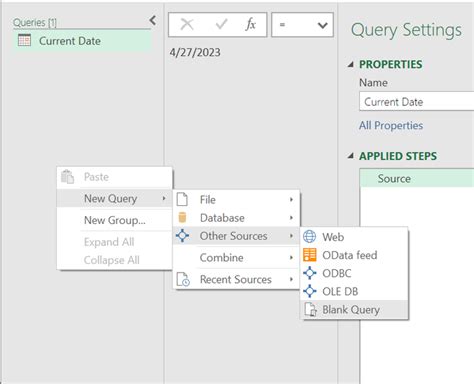The image size is (474, 384).
Task: Select the Current Date query in the list
Action: coord(82,41)
